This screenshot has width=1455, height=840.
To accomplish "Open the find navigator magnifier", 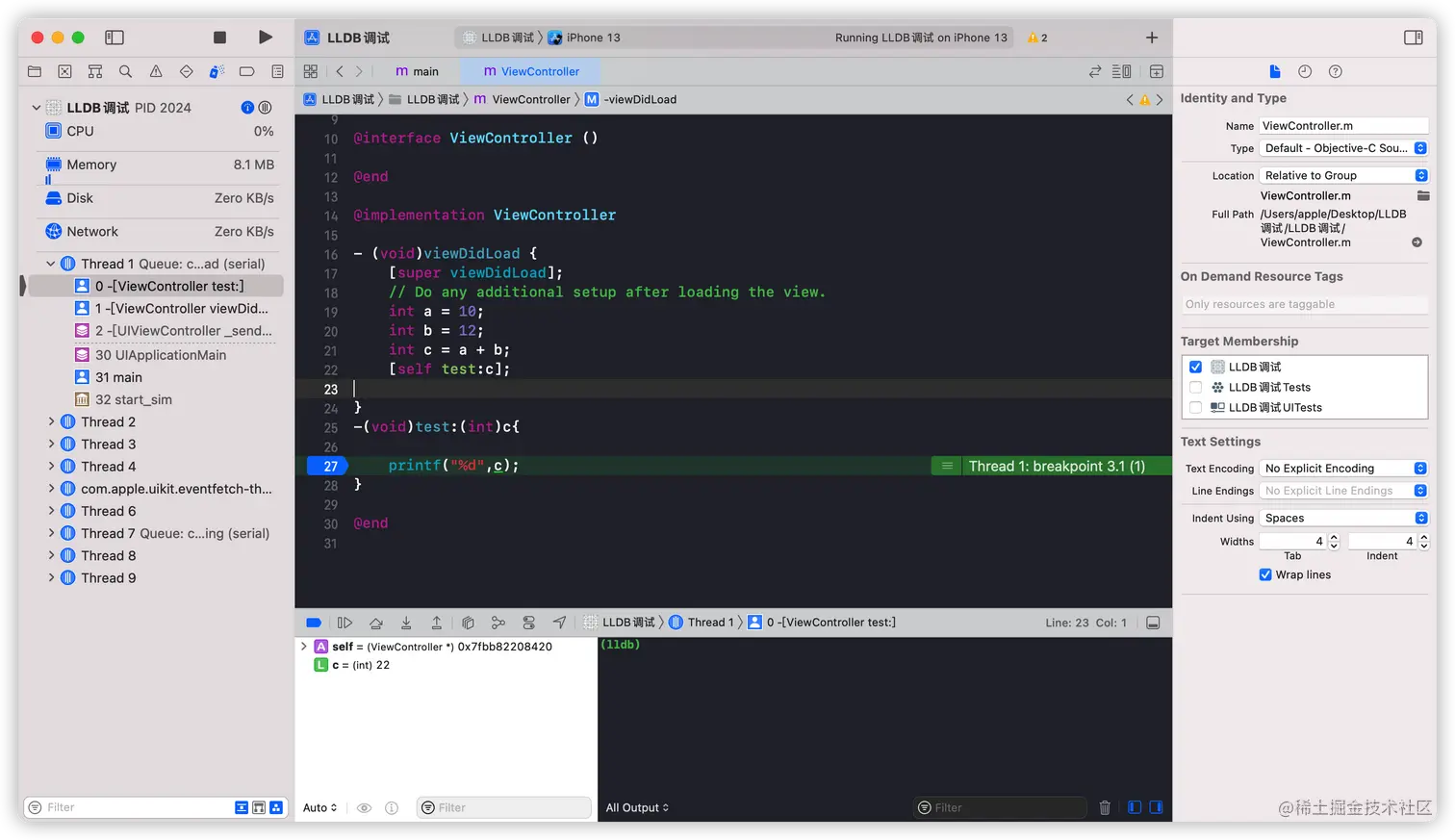I will [x=125, y=71].
